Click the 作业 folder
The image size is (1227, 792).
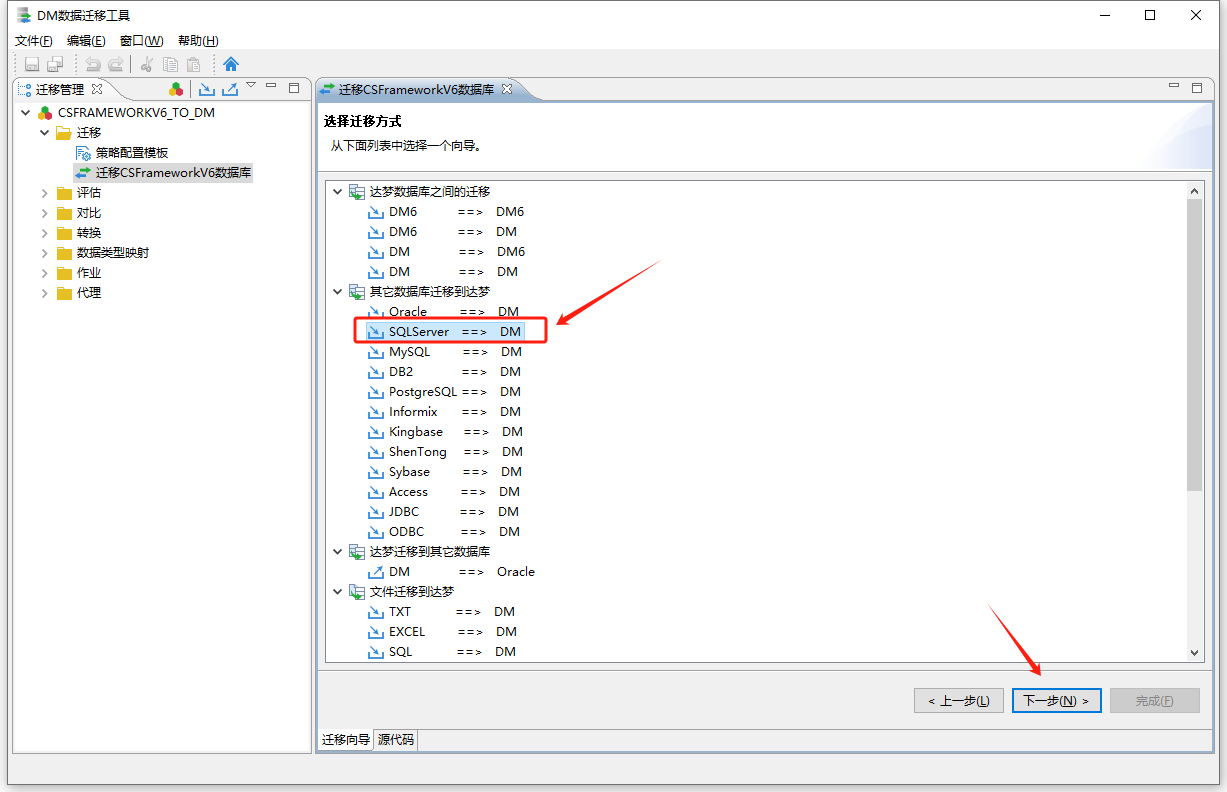[x=89, y=272]
